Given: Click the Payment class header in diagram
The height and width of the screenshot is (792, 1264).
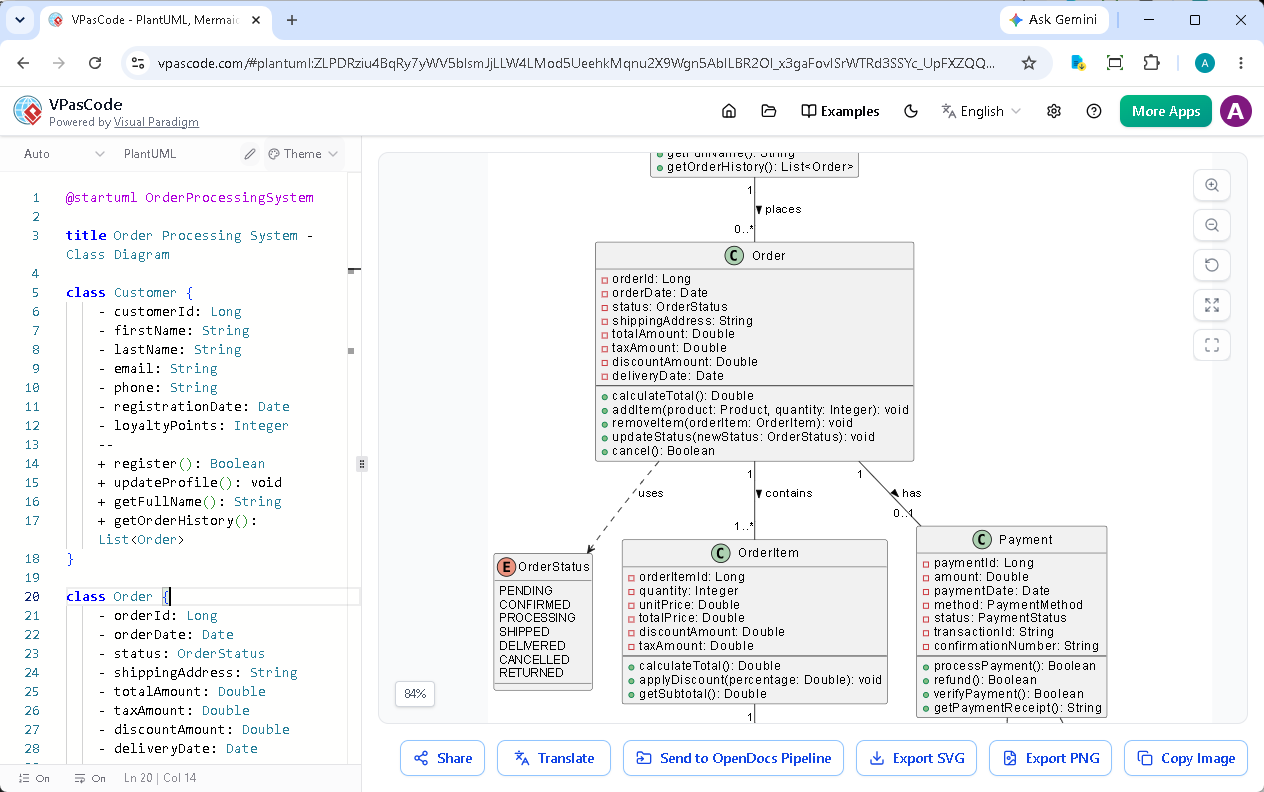Looking at the screenshot, I should (x=1012, y=540).
